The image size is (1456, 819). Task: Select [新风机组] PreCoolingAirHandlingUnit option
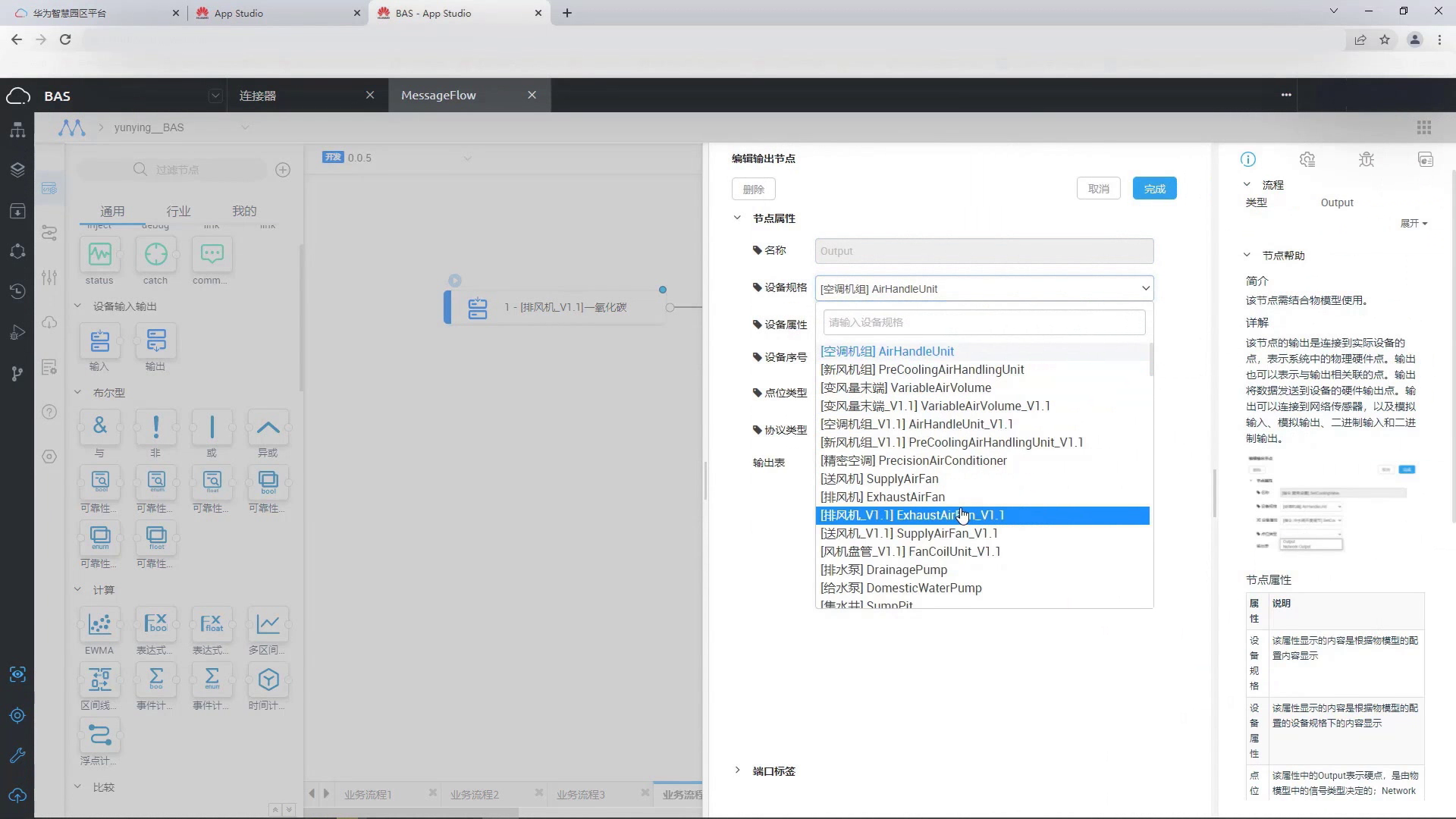[x=983, y=369]
